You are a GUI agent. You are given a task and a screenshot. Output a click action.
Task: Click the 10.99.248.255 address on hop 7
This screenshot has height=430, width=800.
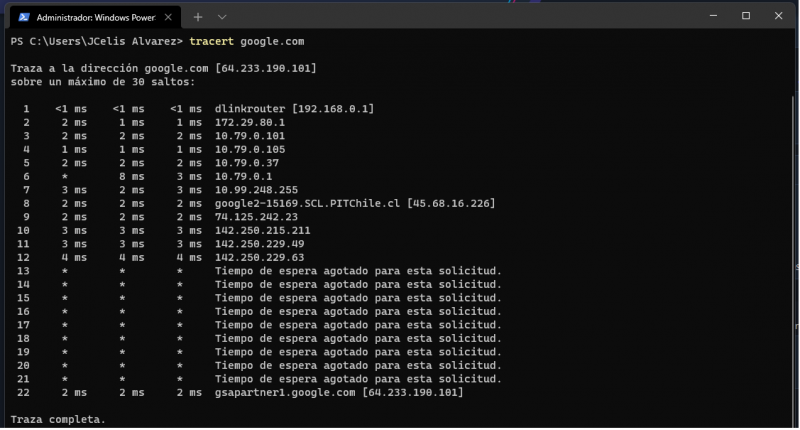[x=256, y=189]
